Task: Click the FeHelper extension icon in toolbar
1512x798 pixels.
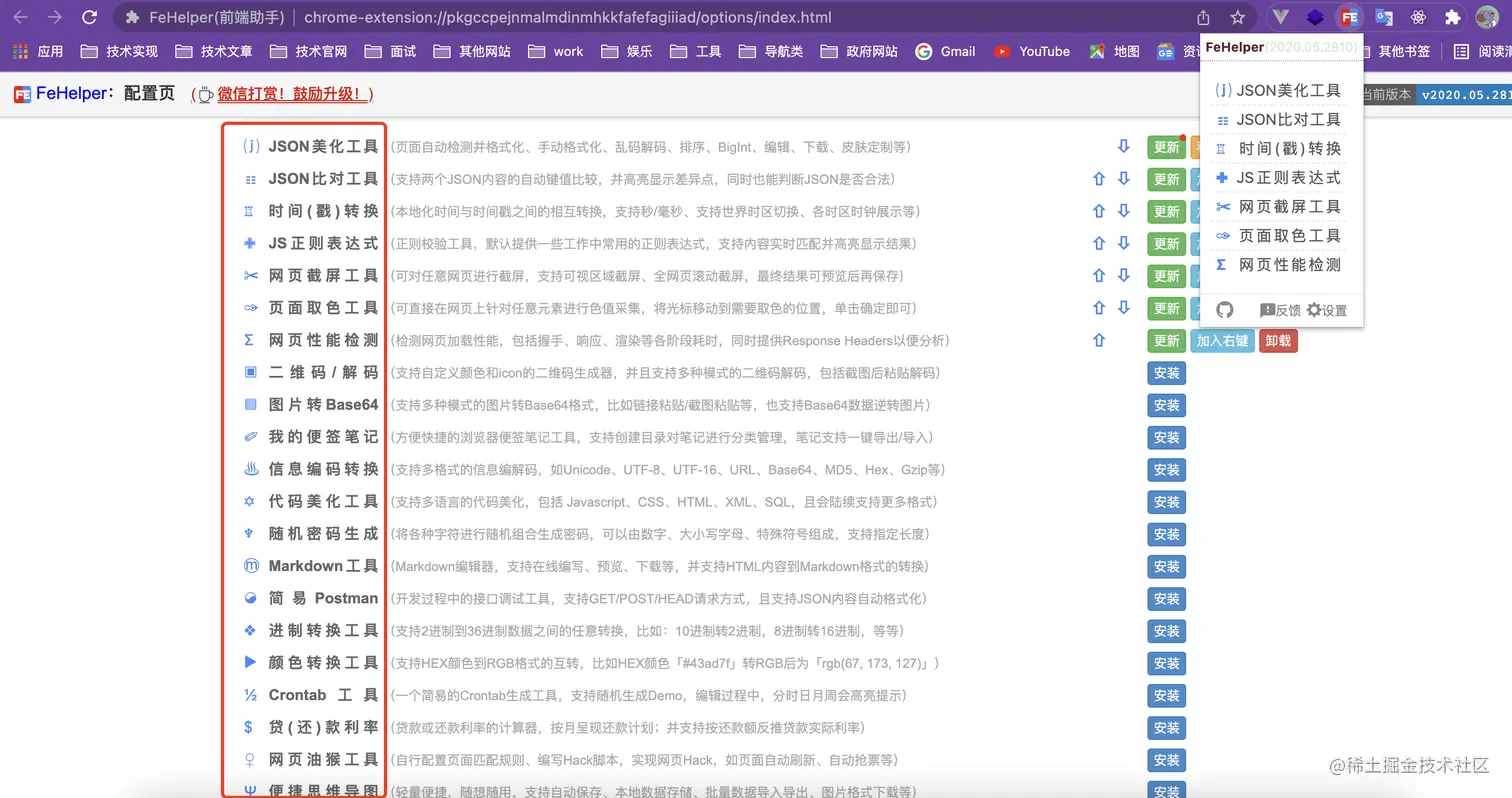Action: [1350, 18]
